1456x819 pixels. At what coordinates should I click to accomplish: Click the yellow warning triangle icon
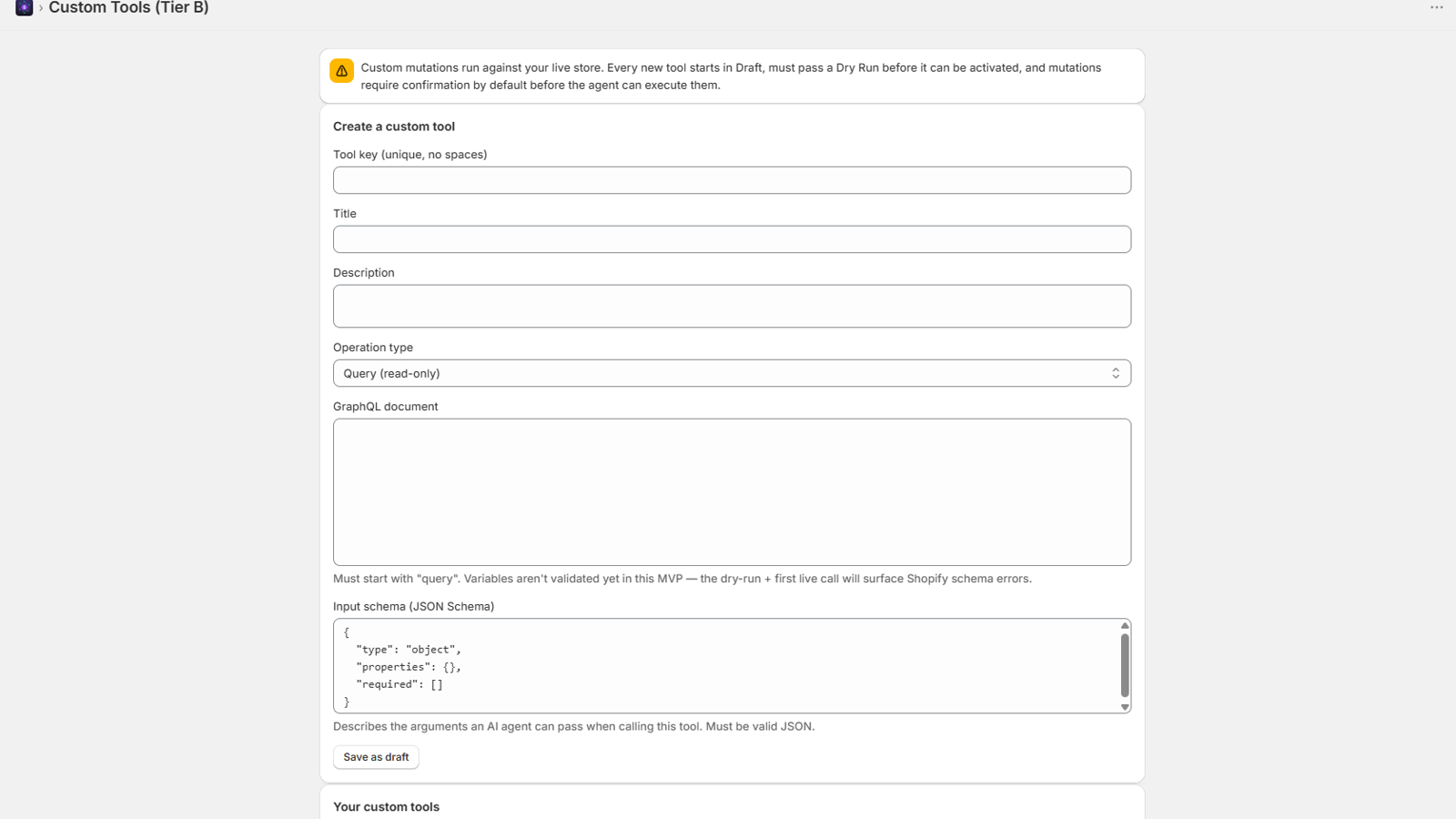[342, 71]
